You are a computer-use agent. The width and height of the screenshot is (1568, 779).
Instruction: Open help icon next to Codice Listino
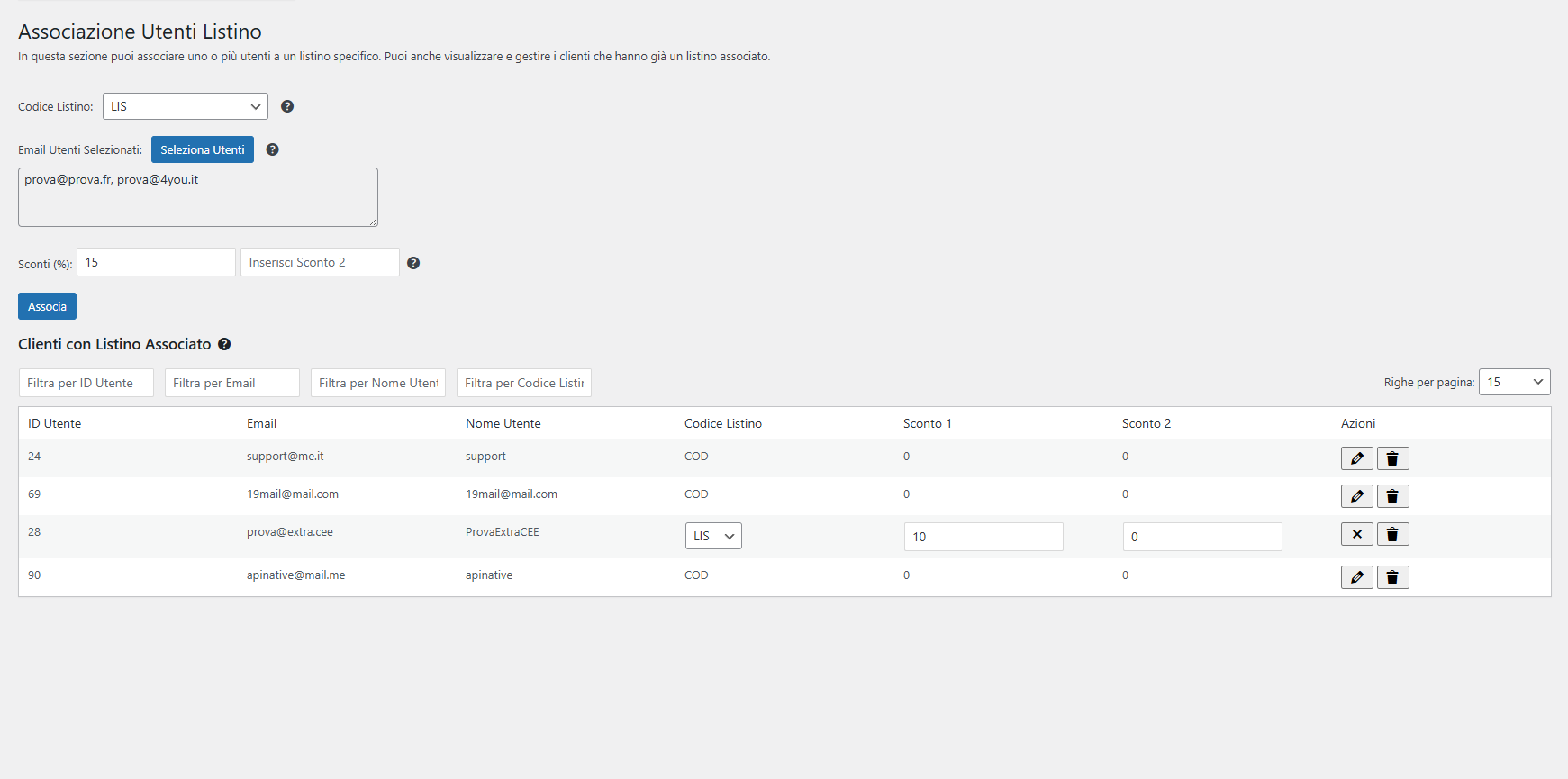[287, 106]
